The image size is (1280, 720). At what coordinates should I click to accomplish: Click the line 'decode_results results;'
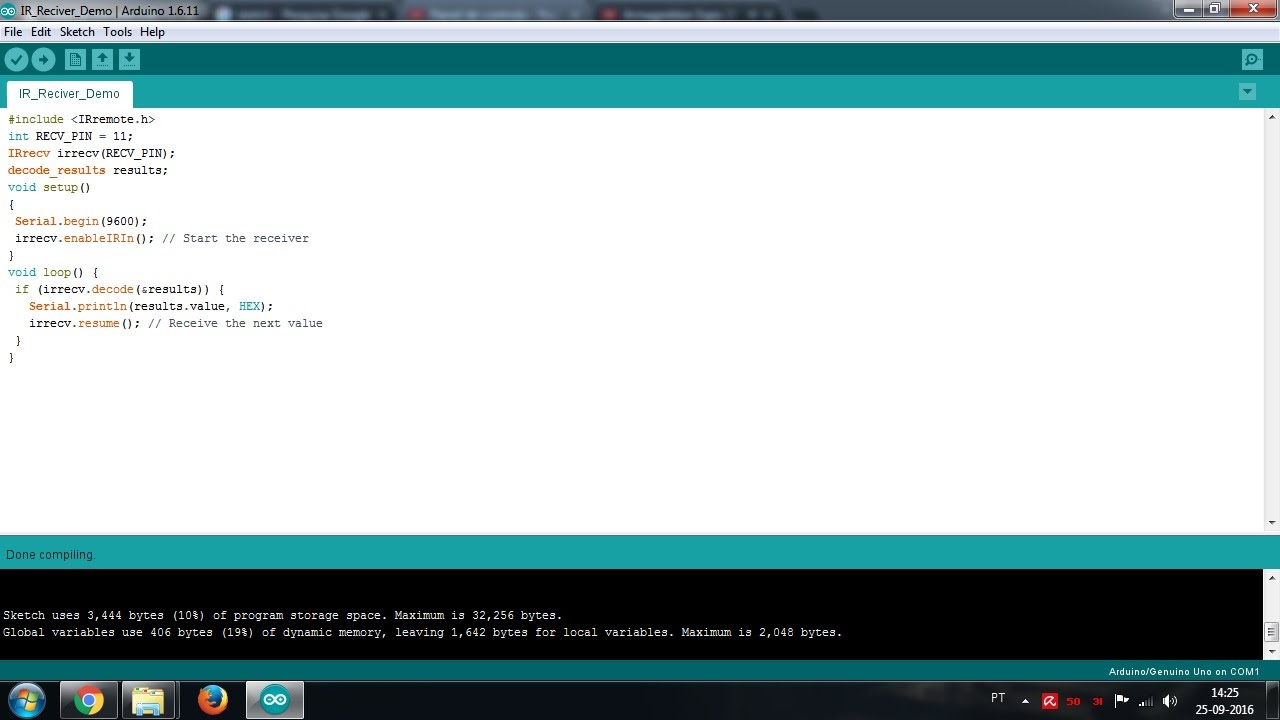[x=88, y=170]
